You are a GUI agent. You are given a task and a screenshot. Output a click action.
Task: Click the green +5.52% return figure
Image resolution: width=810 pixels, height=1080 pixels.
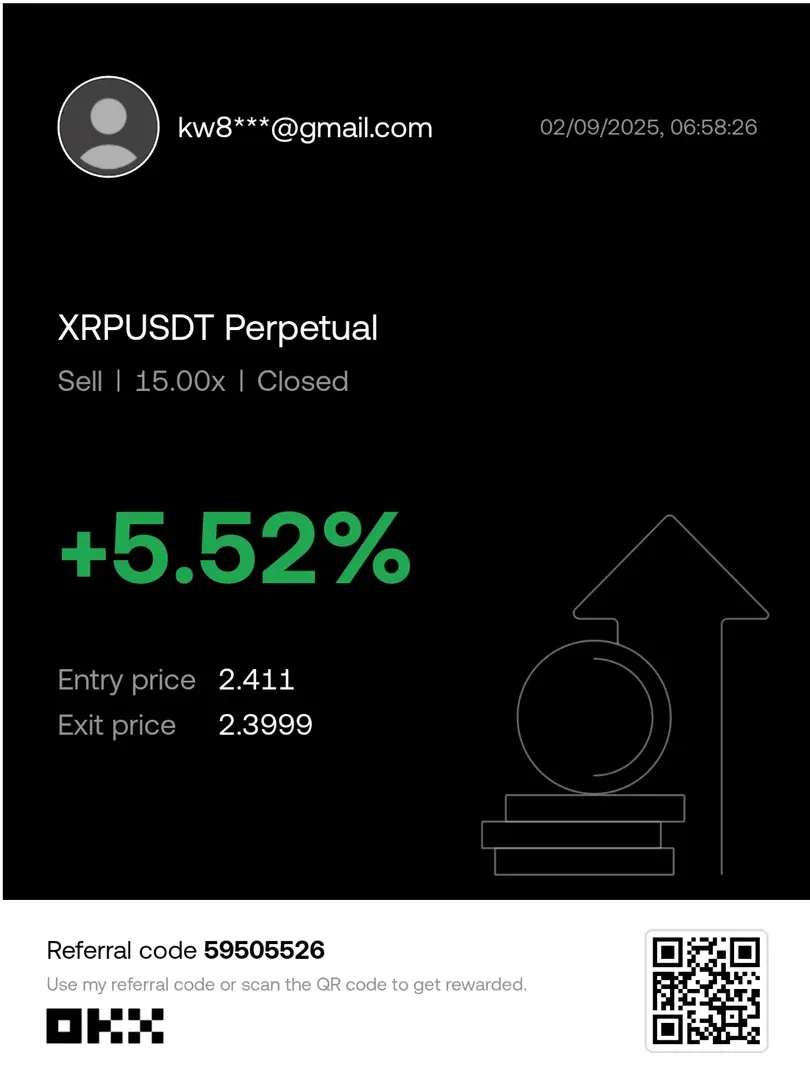pos(235,550)
